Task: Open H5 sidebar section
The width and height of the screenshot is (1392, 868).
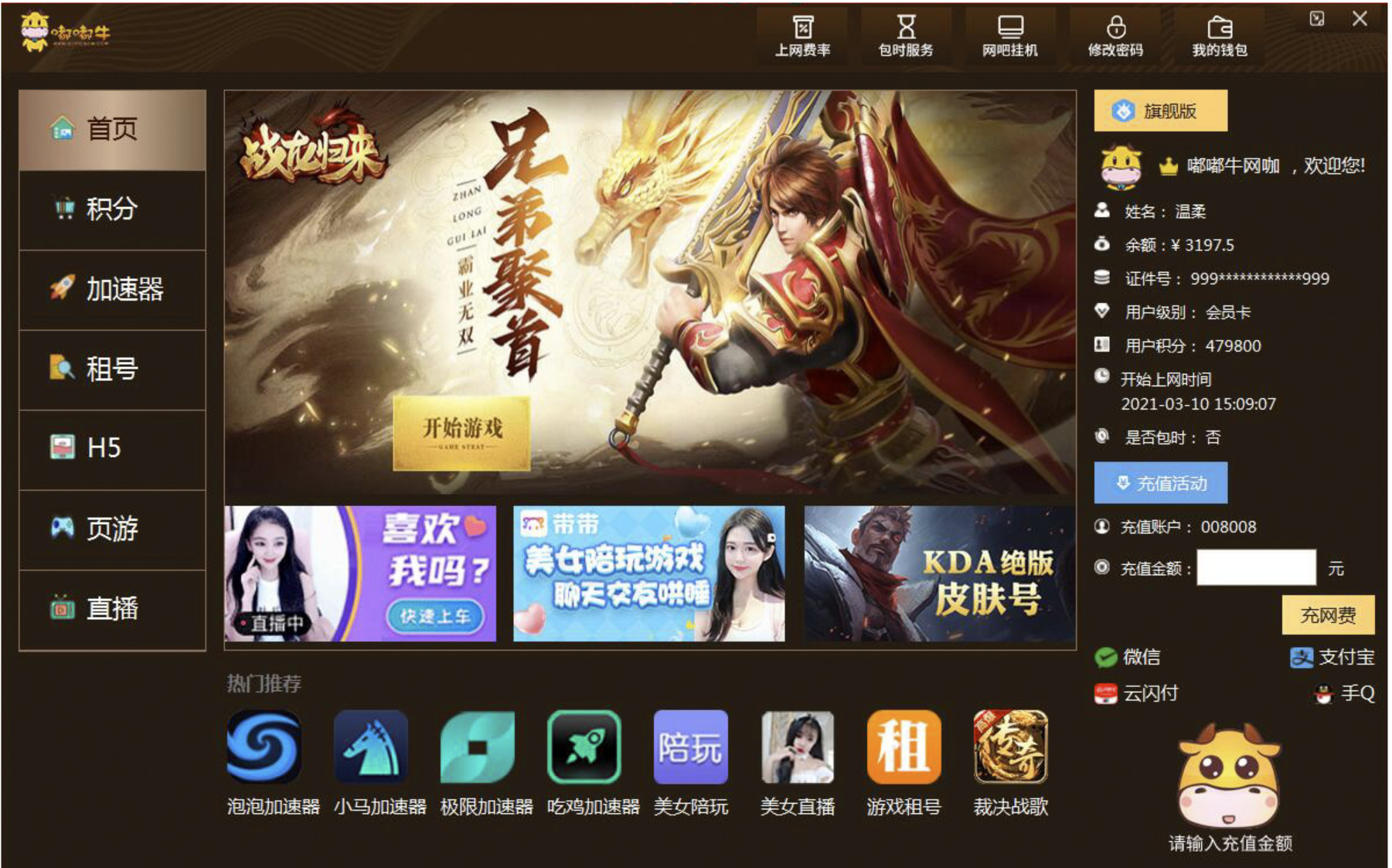Action: (112, 449)
